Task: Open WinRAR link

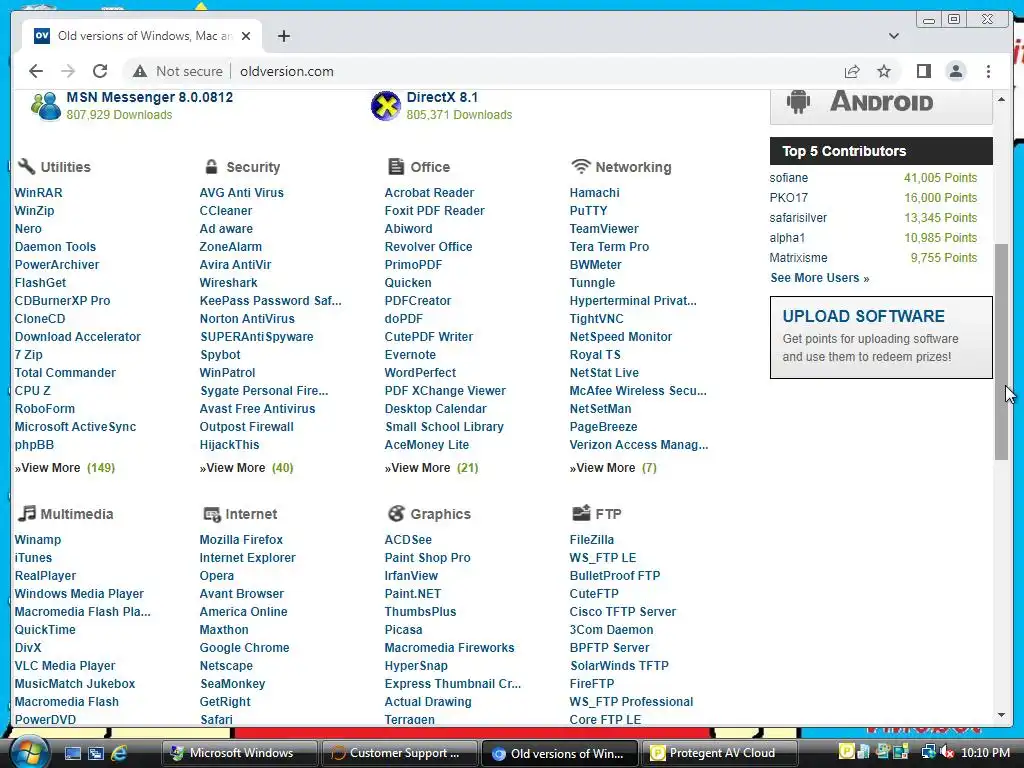Action: [x=39, y=193]
